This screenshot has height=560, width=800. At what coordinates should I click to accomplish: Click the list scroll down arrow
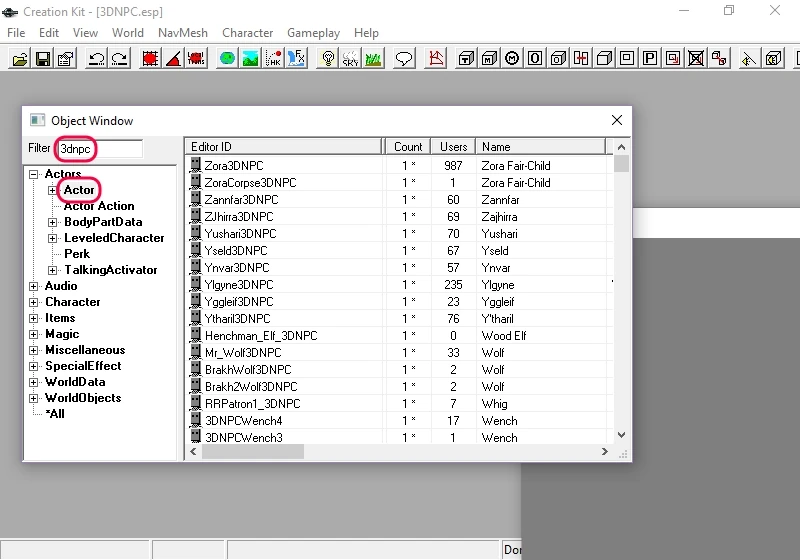(621, 435)
